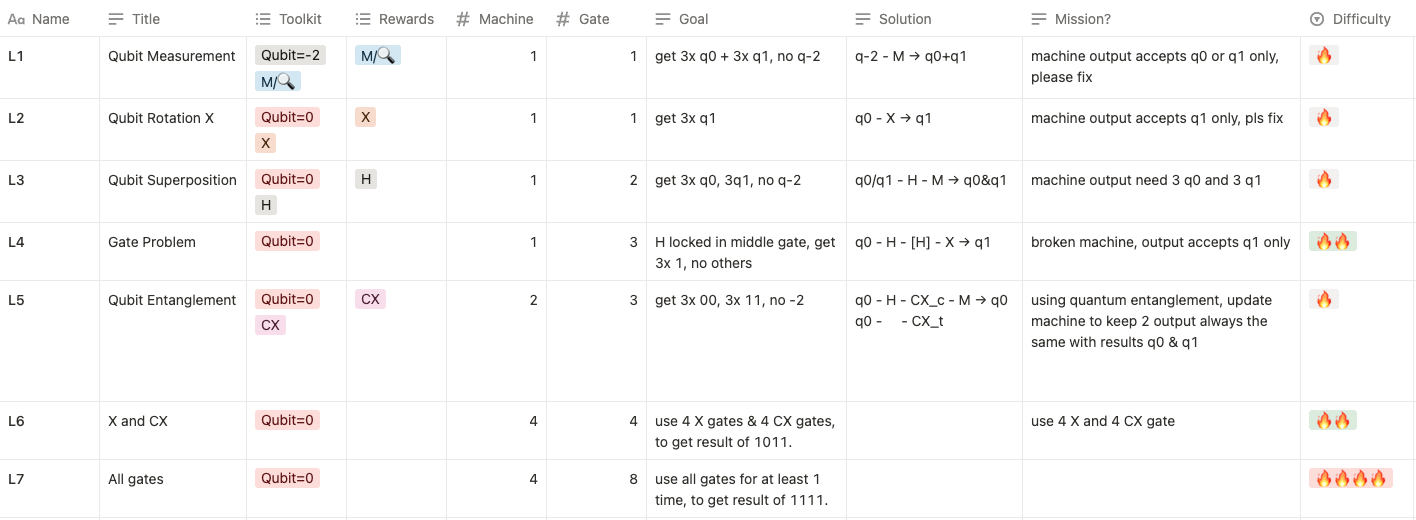Click the Rewards multi-select list icon

pos(363,19)
